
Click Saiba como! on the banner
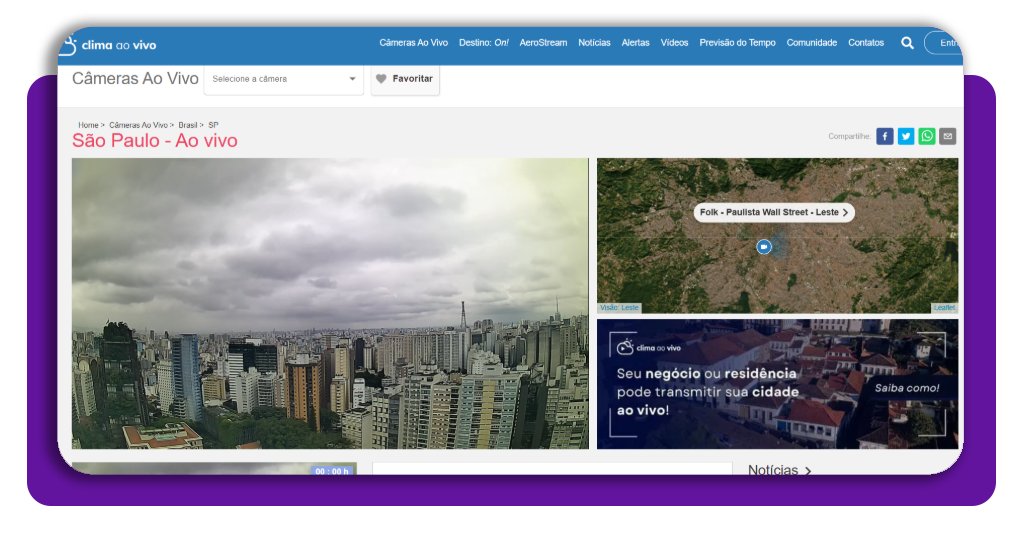coord(907,388)
